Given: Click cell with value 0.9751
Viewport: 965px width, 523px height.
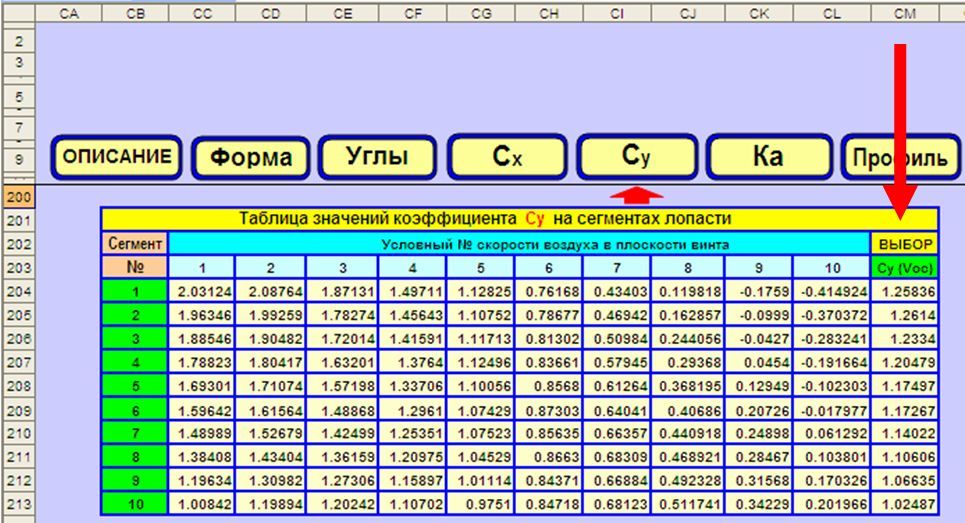Looking at the screenshot, I should click(481, 505).
